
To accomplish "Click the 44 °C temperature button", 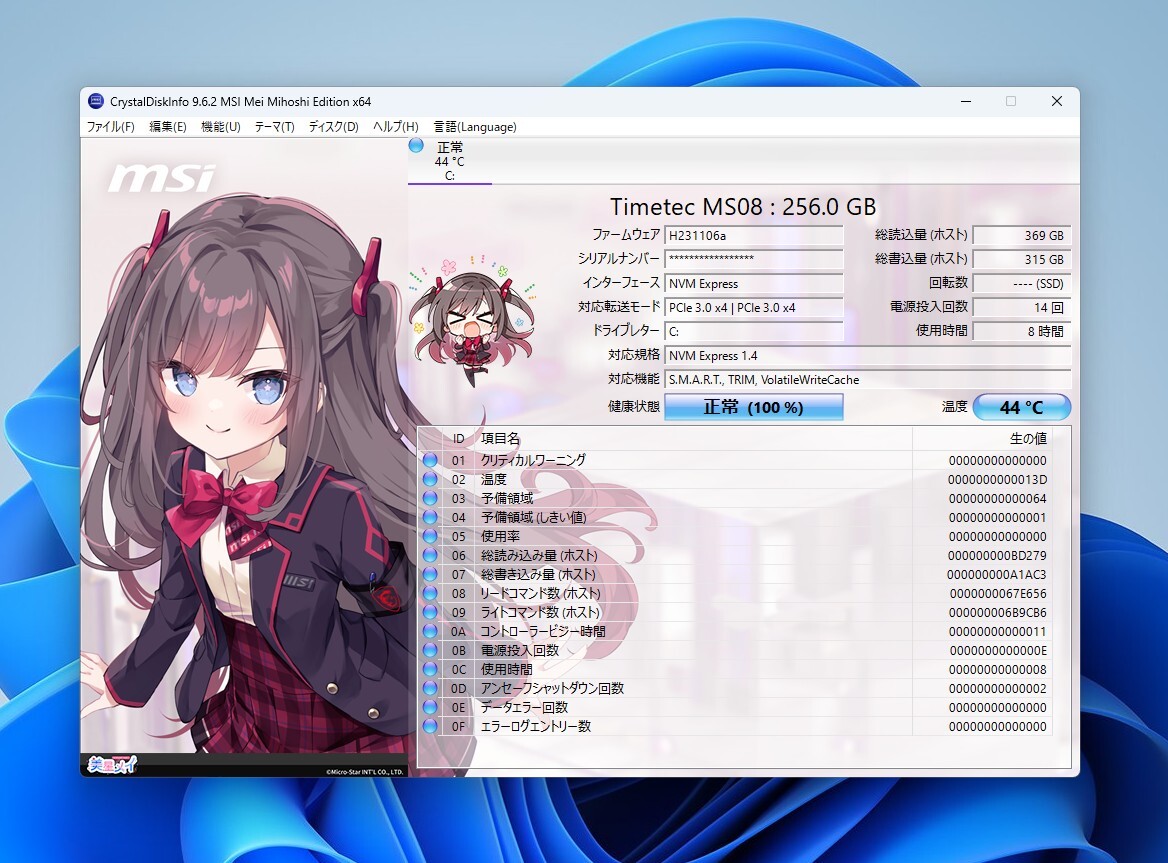I will point(1021,407).
